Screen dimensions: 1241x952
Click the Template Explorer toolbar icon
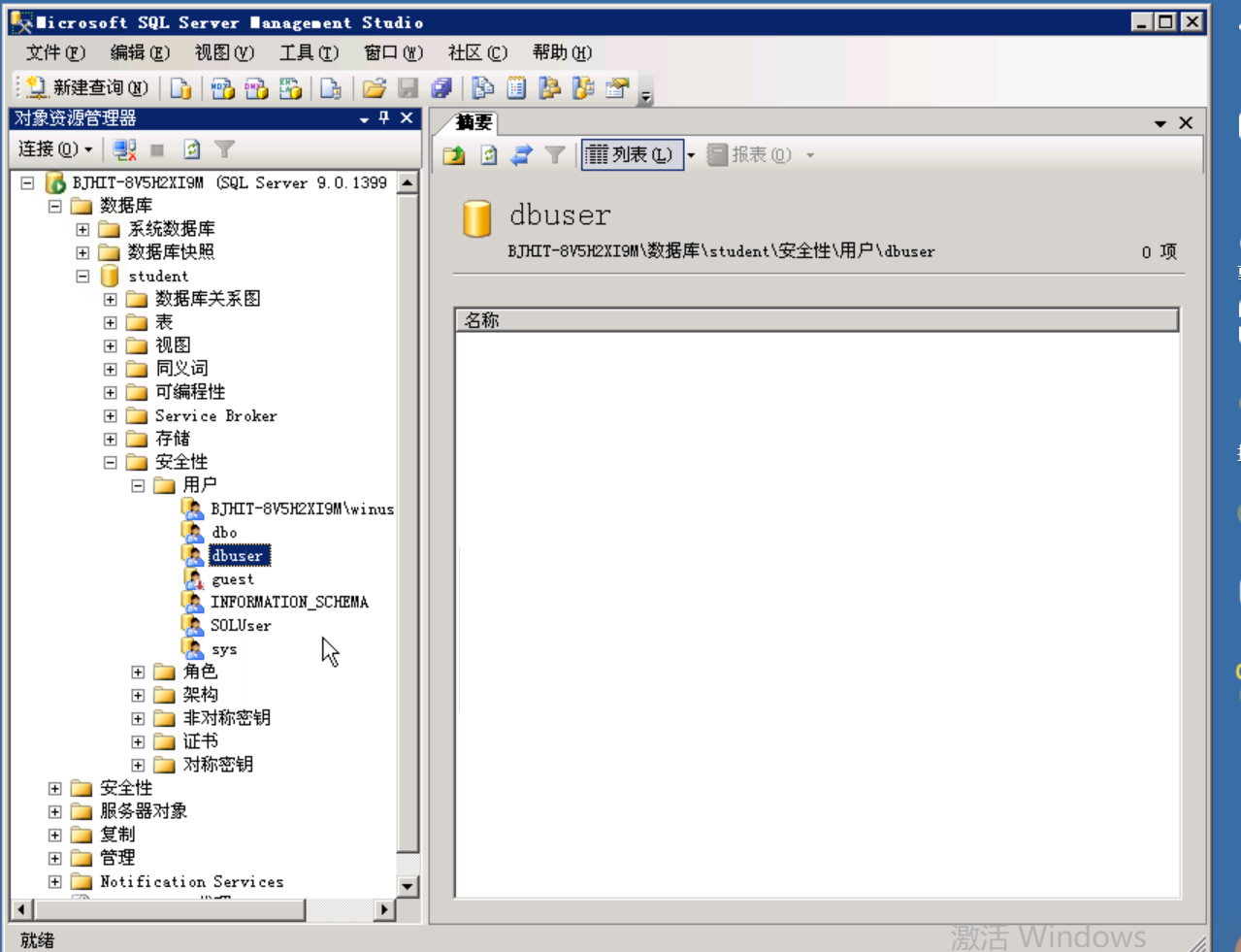(x=583, y=88)
